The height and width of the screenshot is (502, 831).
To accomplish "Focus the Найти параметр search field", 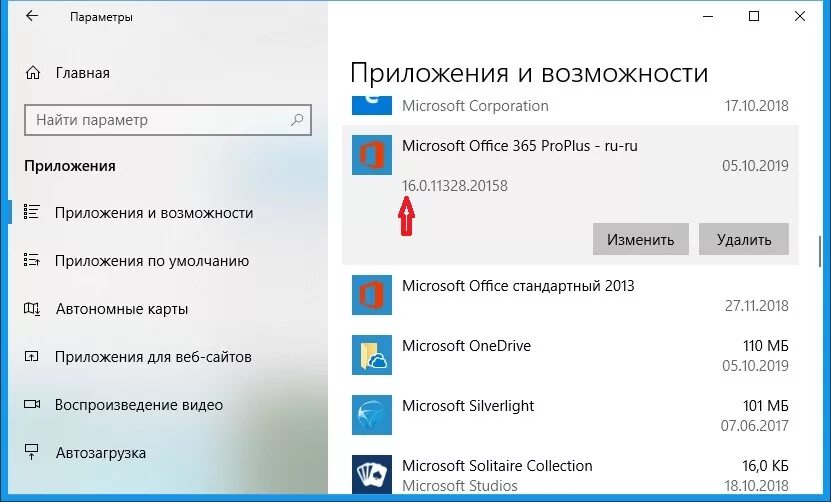I will (x=168, y=120).
